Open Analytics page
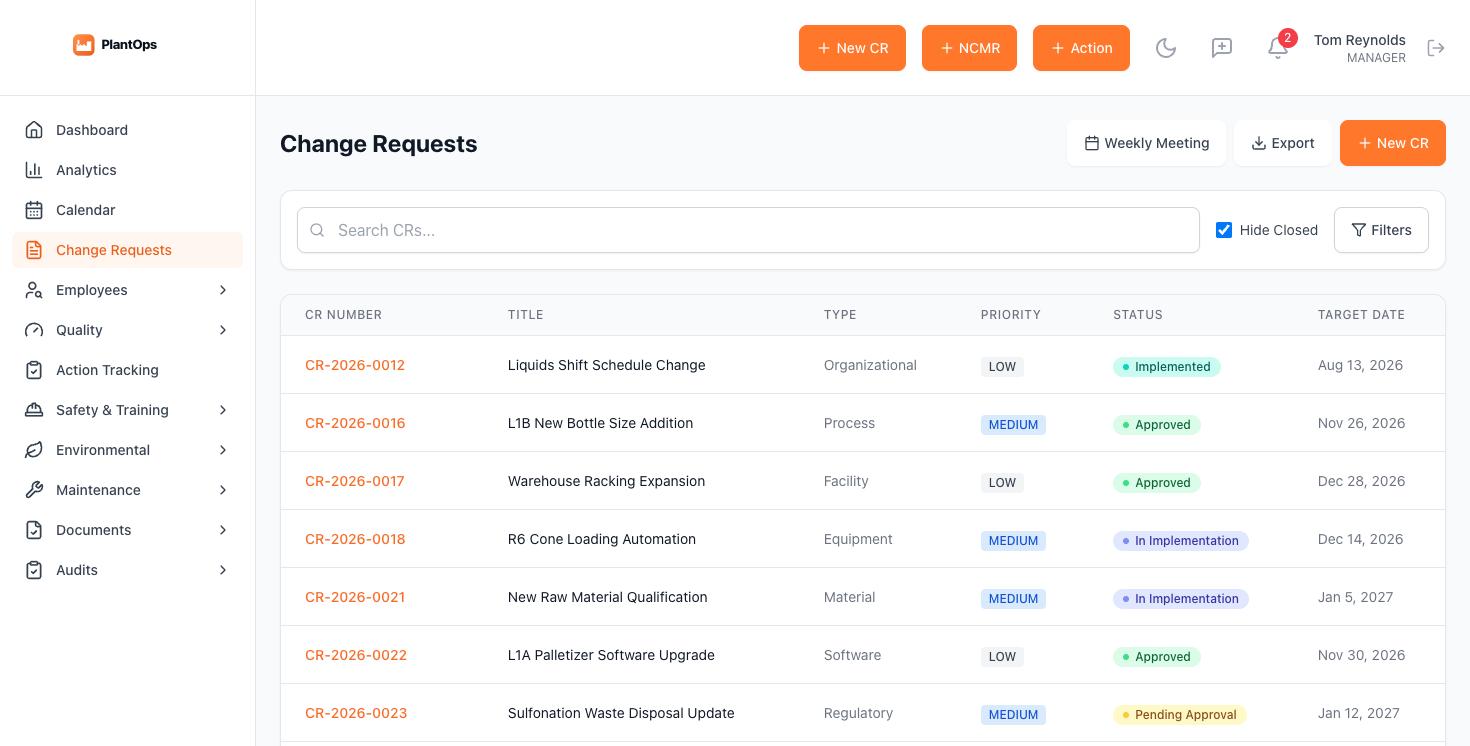1470x746 pixels. tap(127, 170)
